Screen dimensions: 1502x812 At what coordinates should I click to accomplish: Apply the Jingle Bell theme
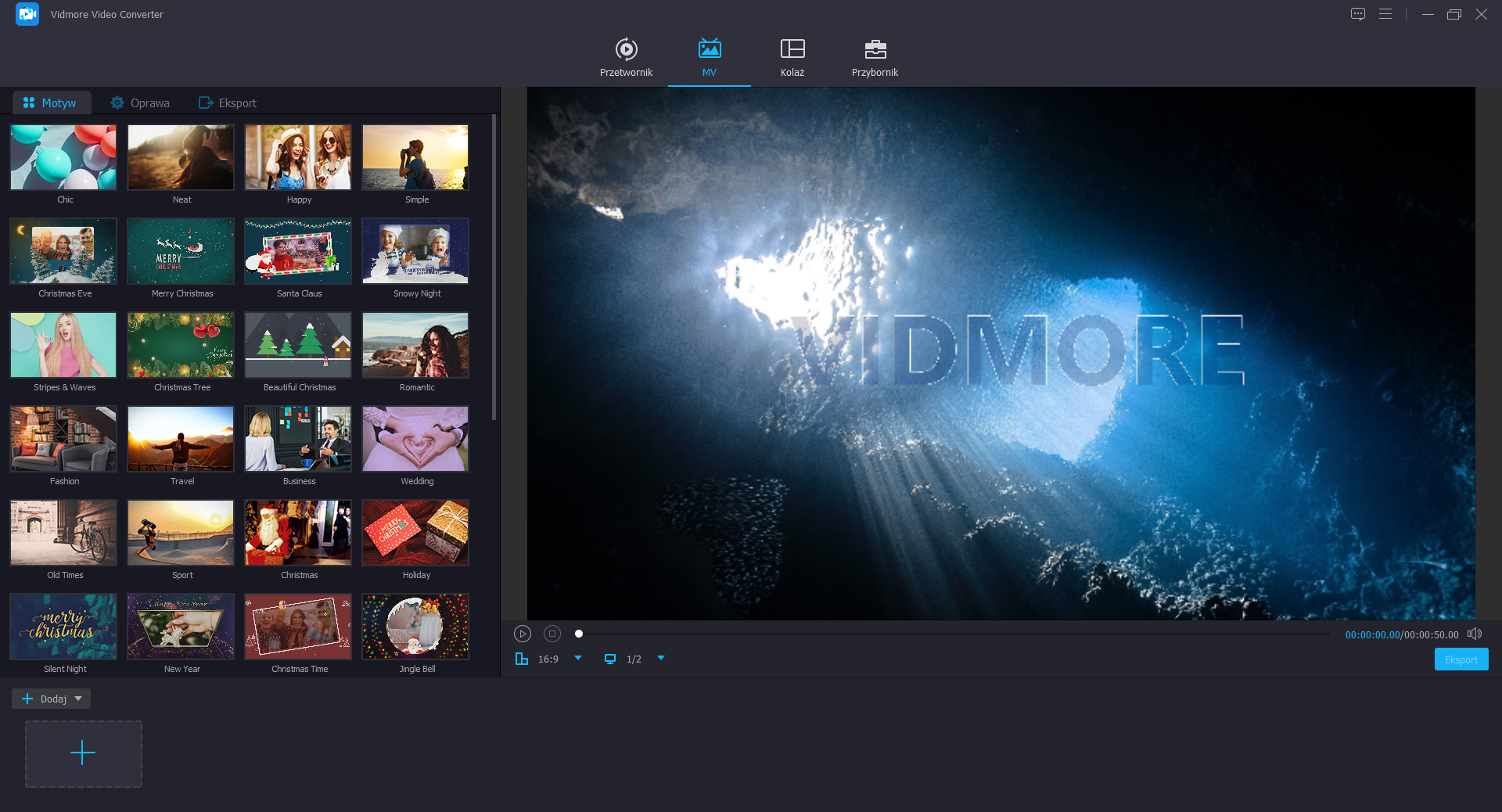click(x=415, y=627)
